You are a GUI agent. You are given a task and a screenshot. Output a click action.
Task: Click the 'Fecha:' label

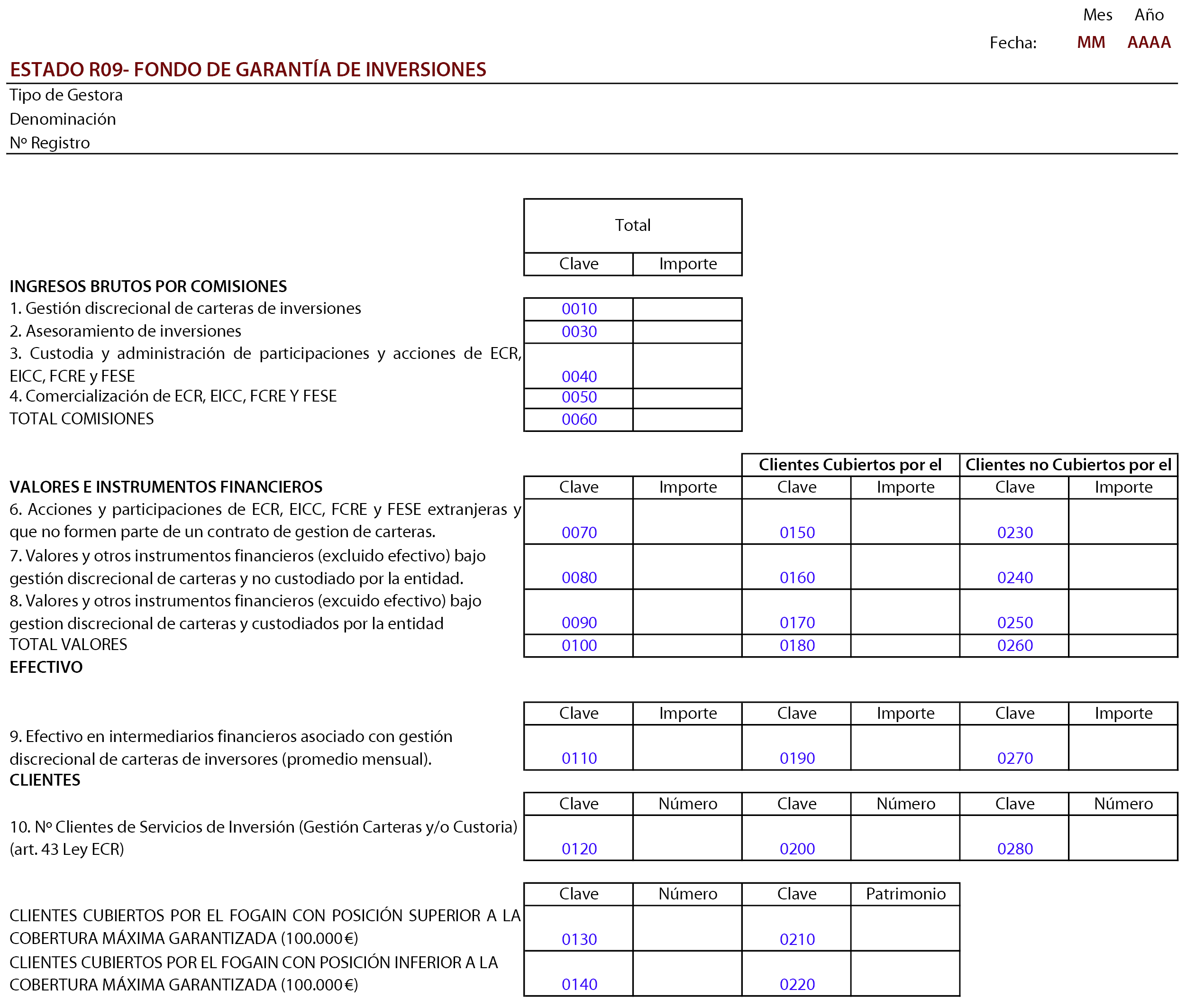(1013, 43)
